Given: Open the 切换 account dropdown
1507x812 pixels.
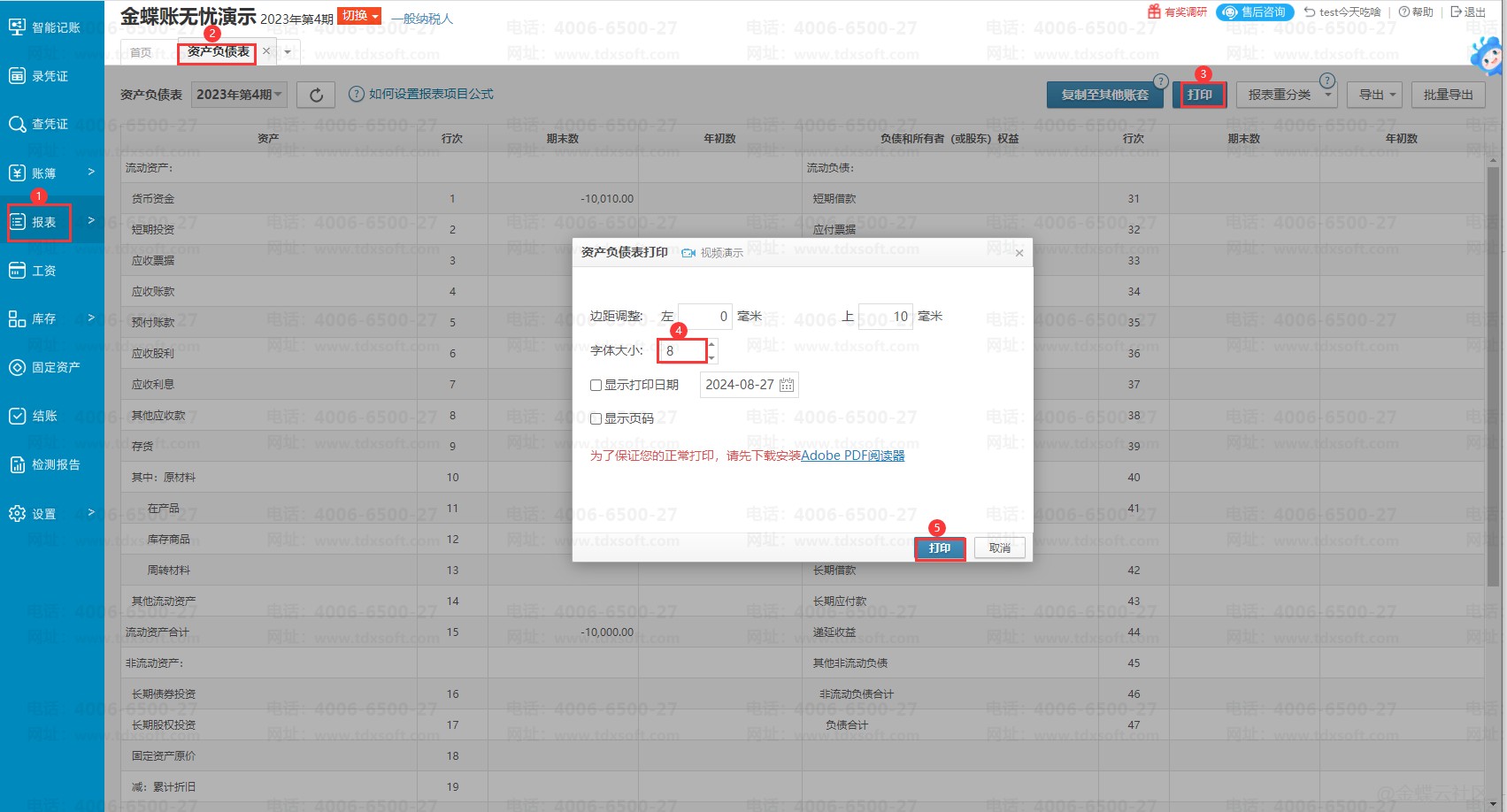Looking at the screenshot, I should click(360, 16).
